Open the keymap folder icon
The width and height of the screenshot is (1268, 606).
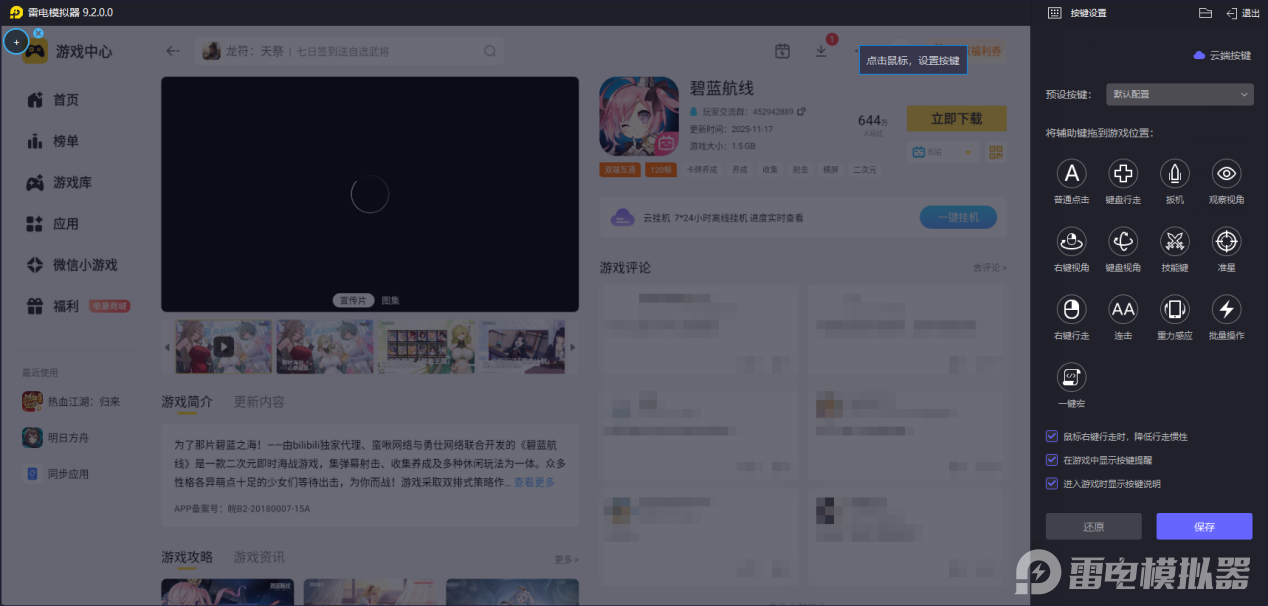pos(1205,13)
